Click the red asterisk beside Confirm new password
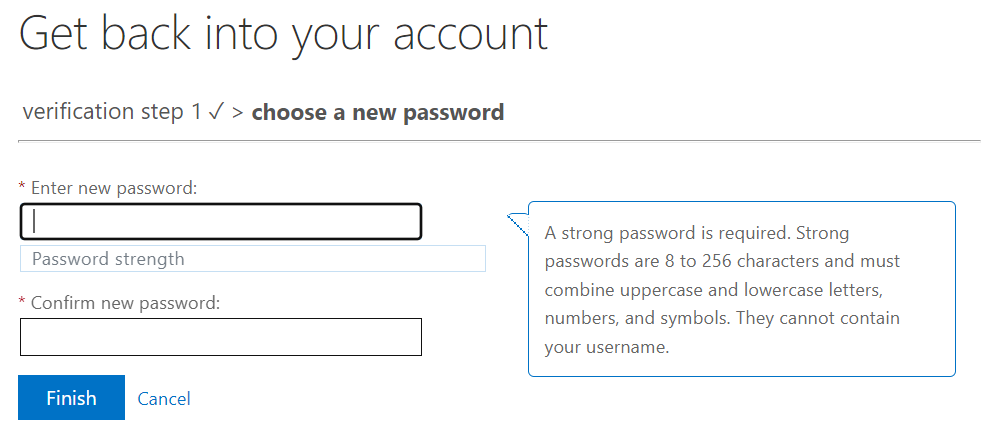Image resolution: width=993 pixels, height=439 pixels. pyautogui.click(x=22, y=302)
